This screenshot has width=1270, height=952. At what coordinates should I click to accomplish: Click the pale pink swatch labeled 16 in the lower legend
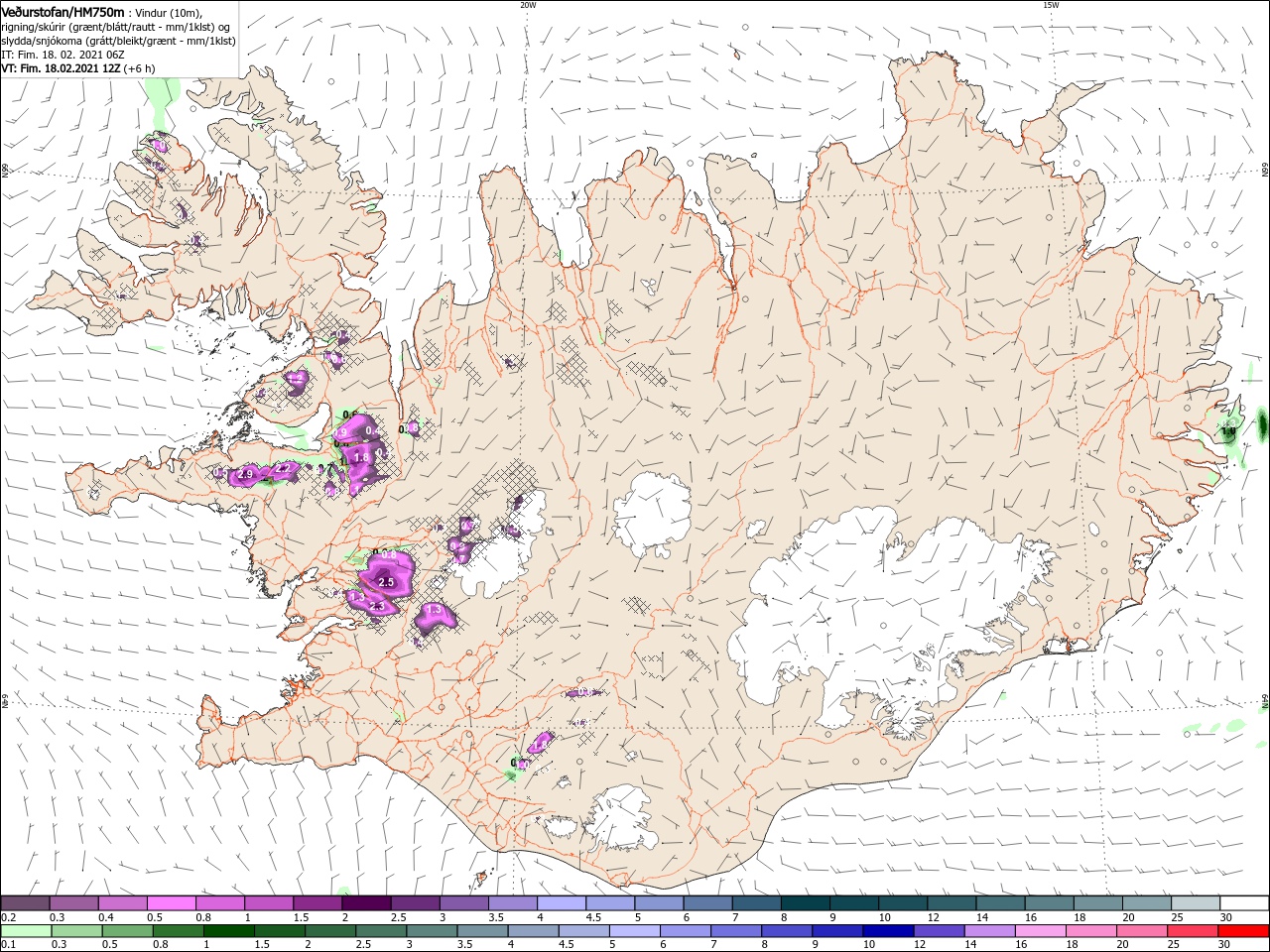tap(1039, 931)
